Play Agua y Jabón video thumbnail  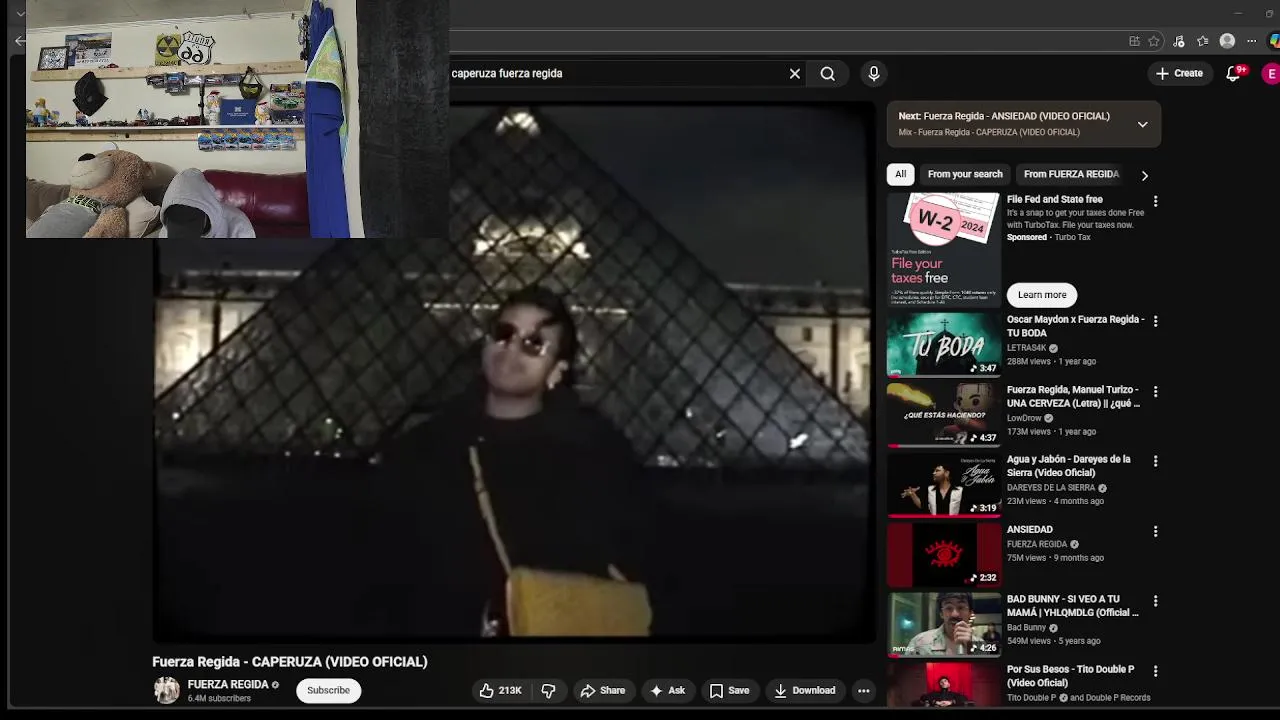point(944,484)
